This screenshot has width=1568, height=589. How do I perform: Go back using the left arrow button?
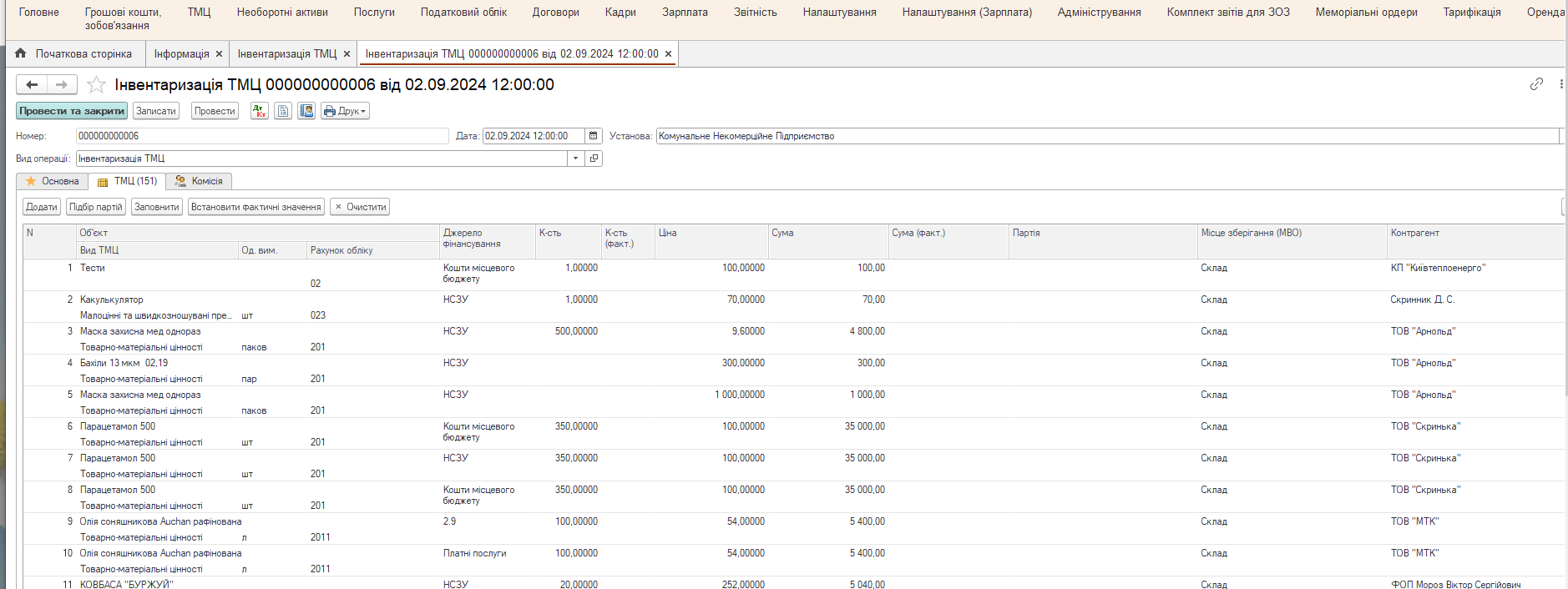[x=32, y=85]
